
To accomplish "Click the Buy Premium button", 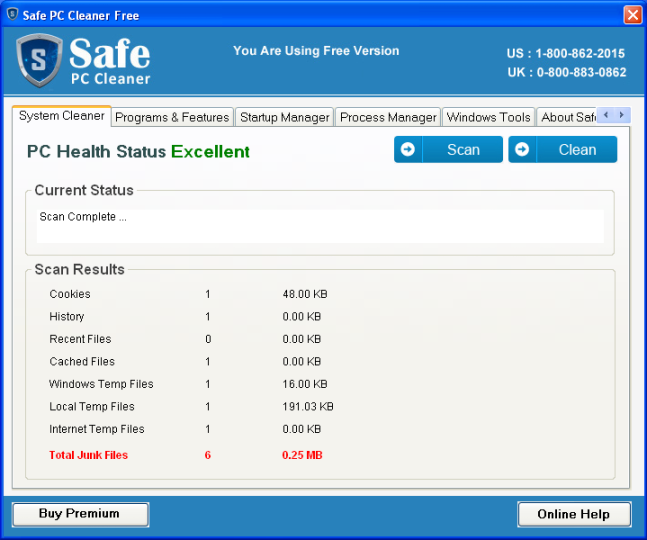I will point(80,514).
